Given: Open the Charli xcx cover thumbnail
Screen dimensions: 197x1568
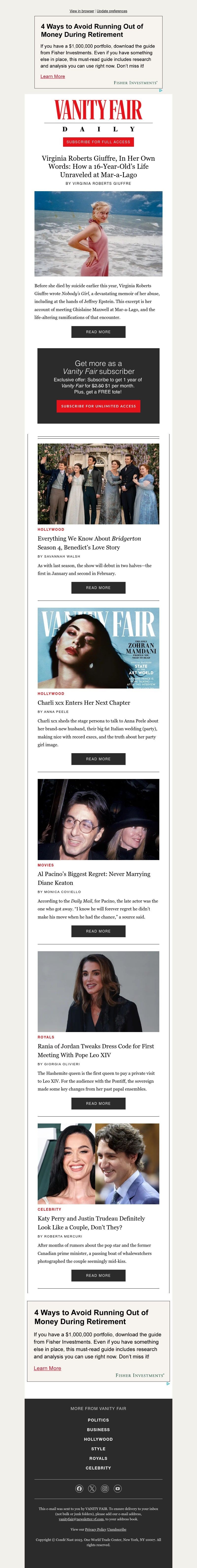Looking at the screenshot, I should tap(98, 648).
